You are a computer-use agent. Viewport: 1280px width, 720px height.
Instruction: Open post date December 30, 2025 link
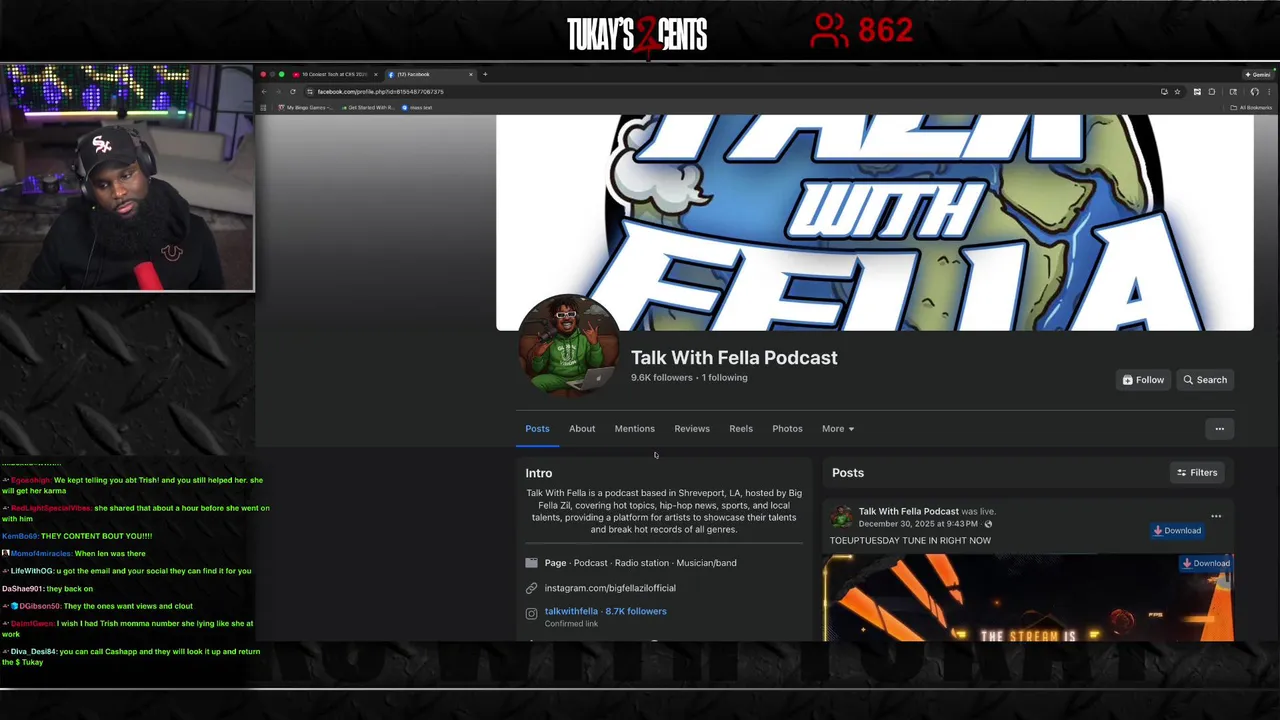(918, 524)
